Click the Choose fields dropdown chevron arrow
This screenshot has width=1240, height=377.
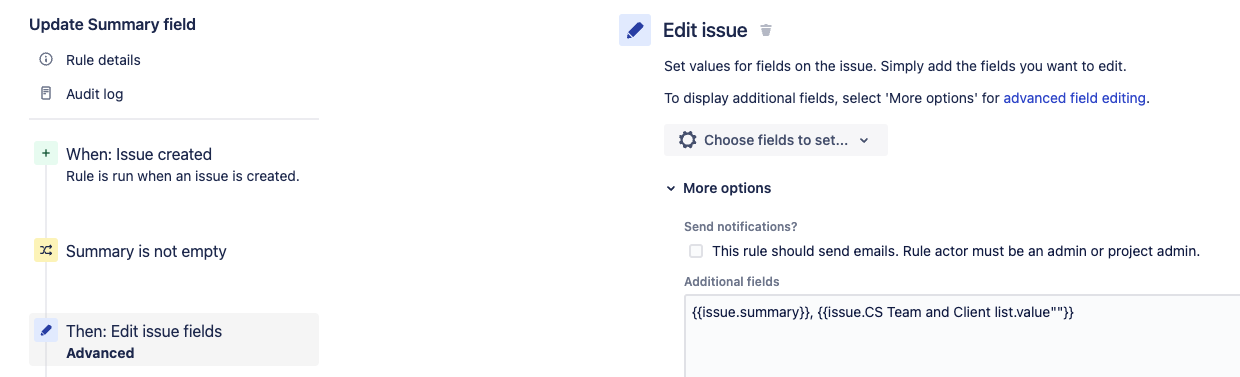864,141
